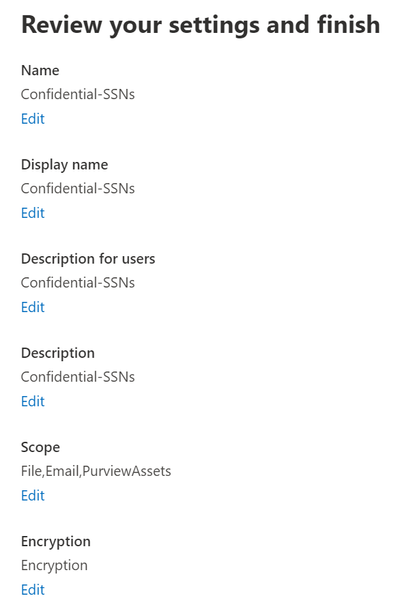Image resolution: width=400 pixels, height=601 pixels.
Task: Select Confidential-SSNs value under Name
Action: point(78,94)
